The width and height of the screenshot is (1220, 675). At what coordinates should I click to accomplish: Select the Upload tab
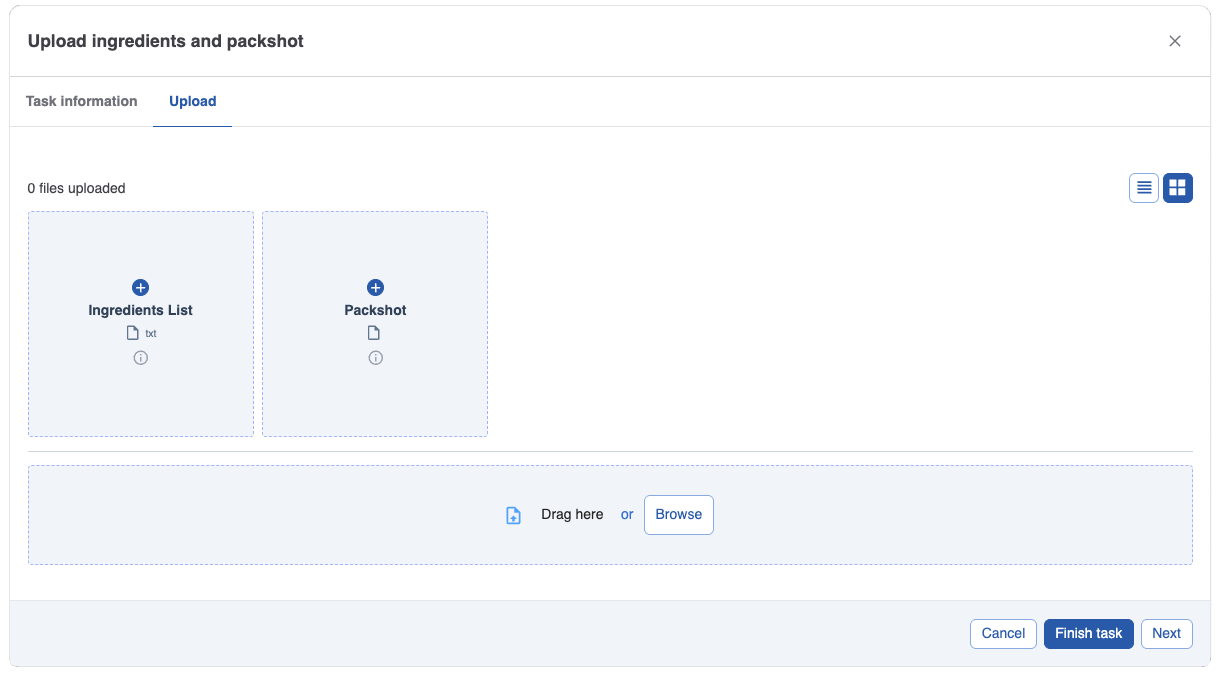click(x=192, y=101)
